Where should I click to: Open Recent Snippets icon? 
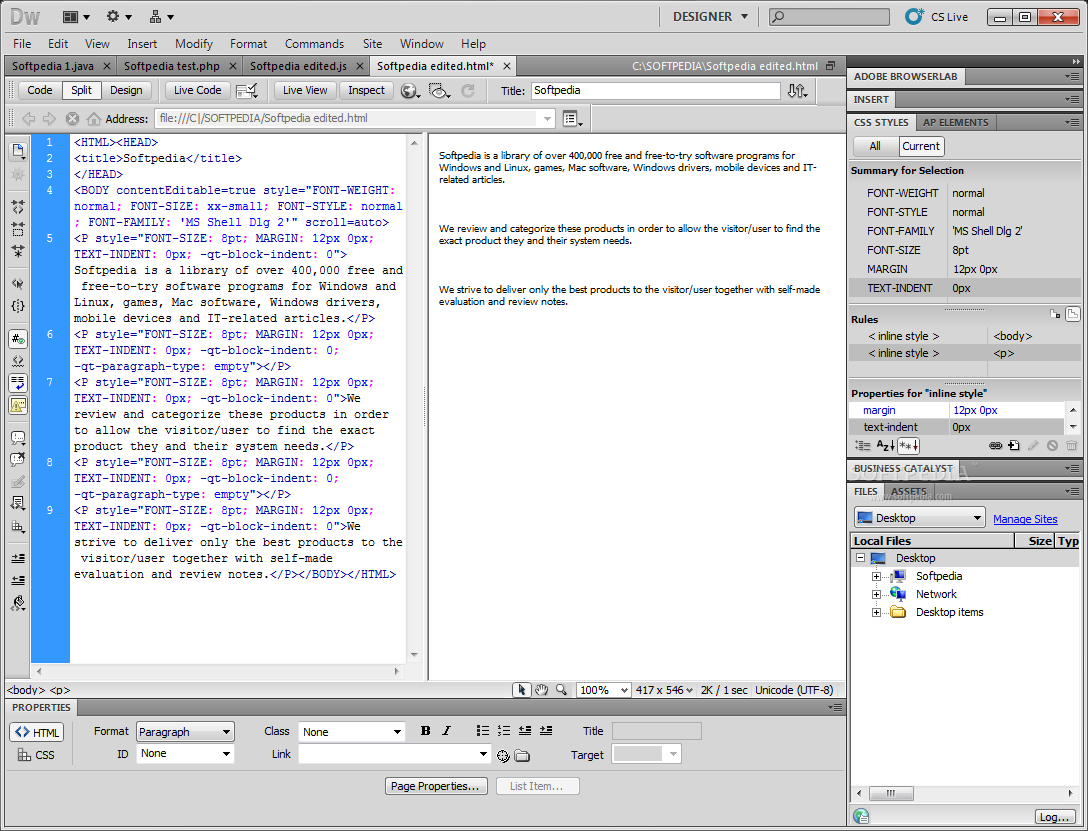(18, 504)
